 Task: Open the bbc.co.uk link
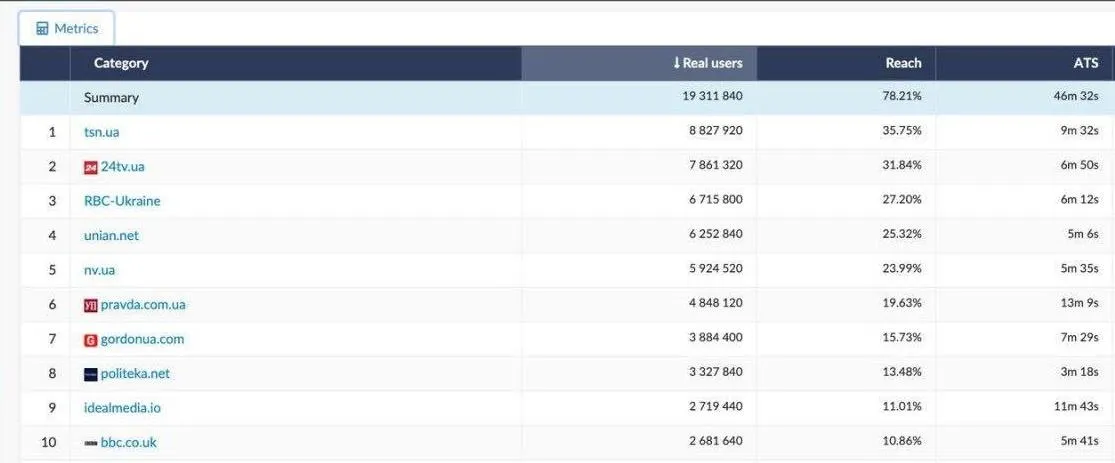coord(128,443)
